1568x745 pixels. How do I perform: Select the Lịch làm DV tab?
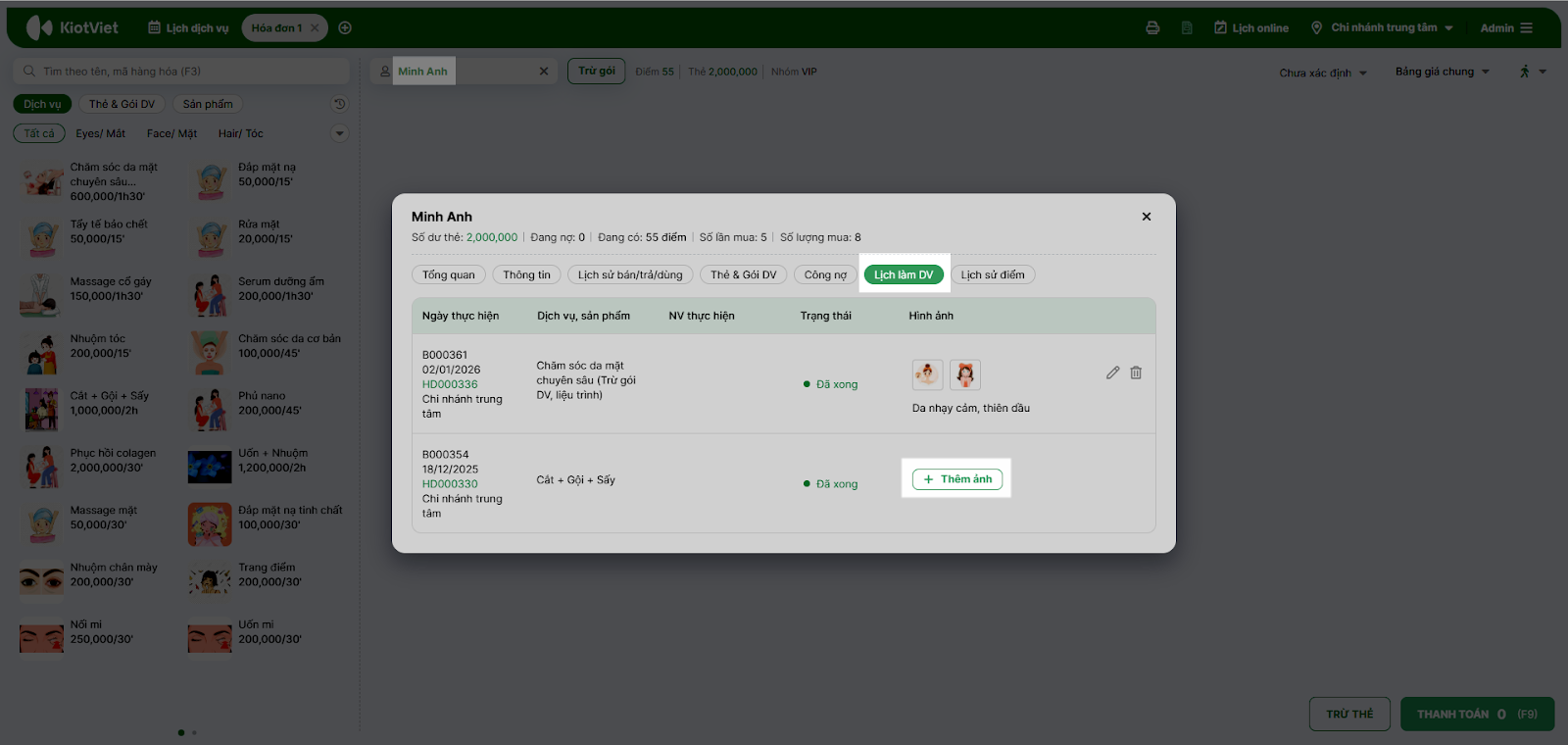[904, 275]
